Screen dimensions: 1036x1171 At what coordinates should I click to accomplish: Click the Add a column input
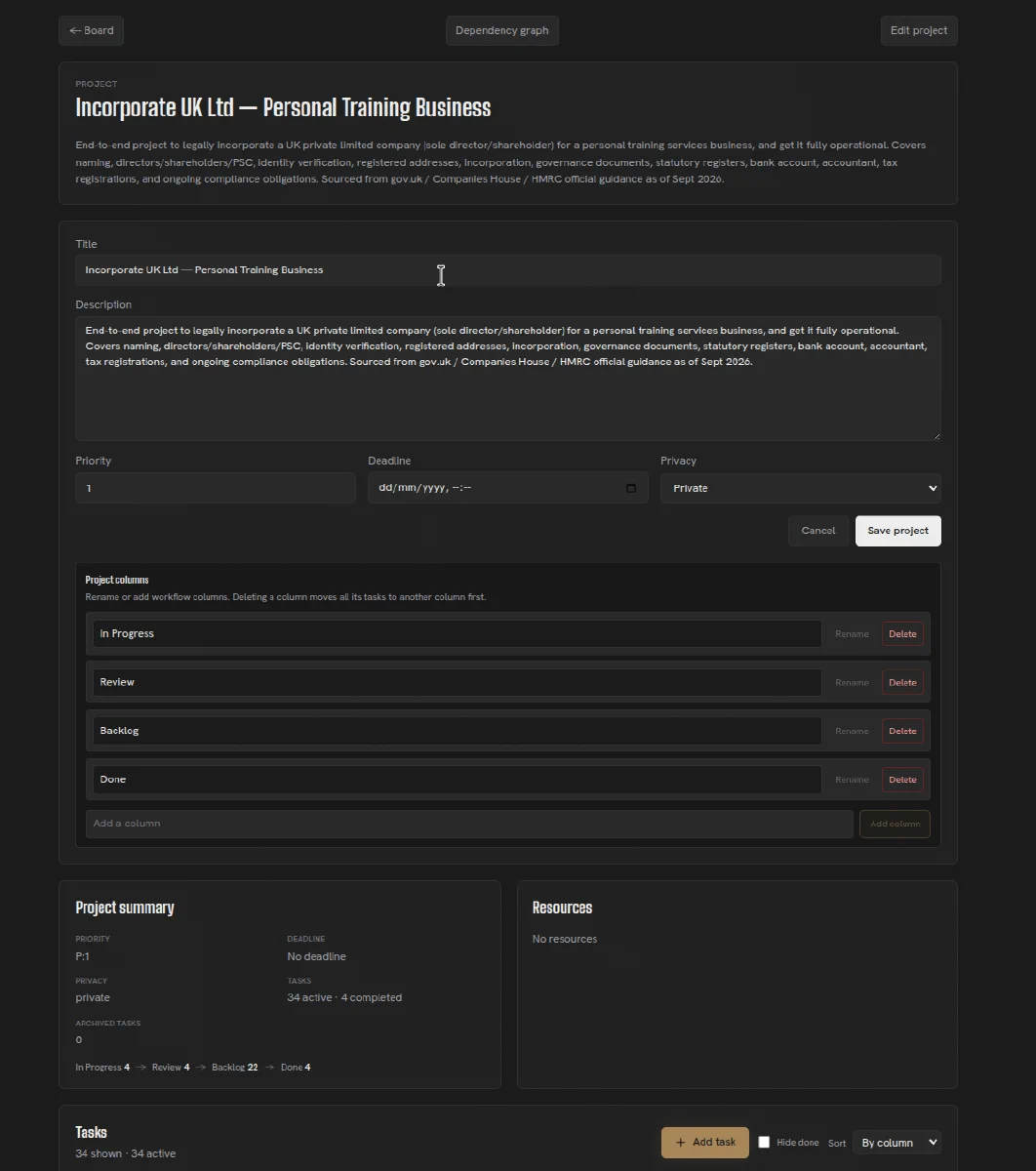[x=469, y=824]
